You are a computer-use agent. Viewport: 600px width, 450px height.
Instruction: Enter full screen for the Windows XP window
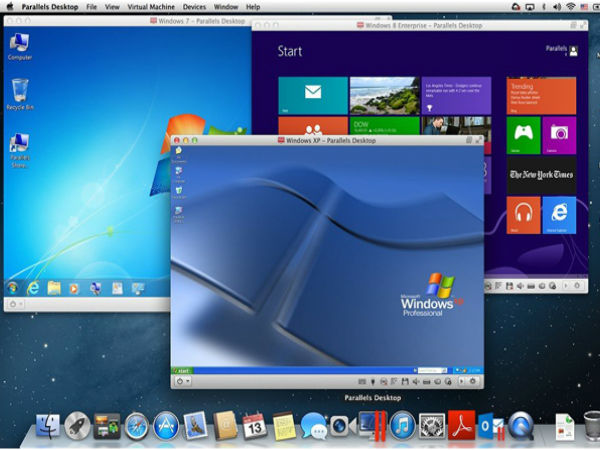tap(478, 140)
